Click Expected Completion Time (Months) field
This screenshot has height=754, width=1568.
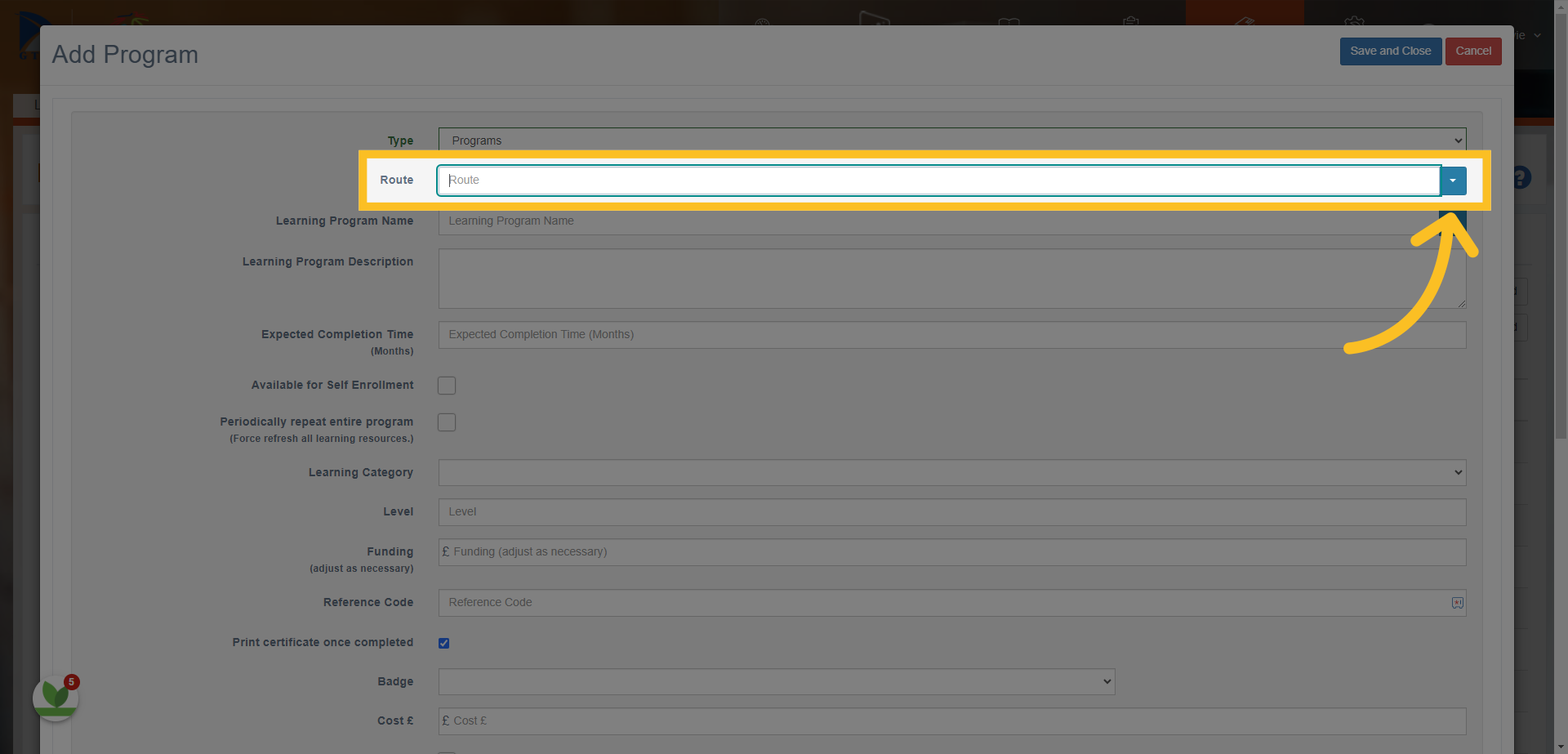pyautogui.click(x=952, y=335)
